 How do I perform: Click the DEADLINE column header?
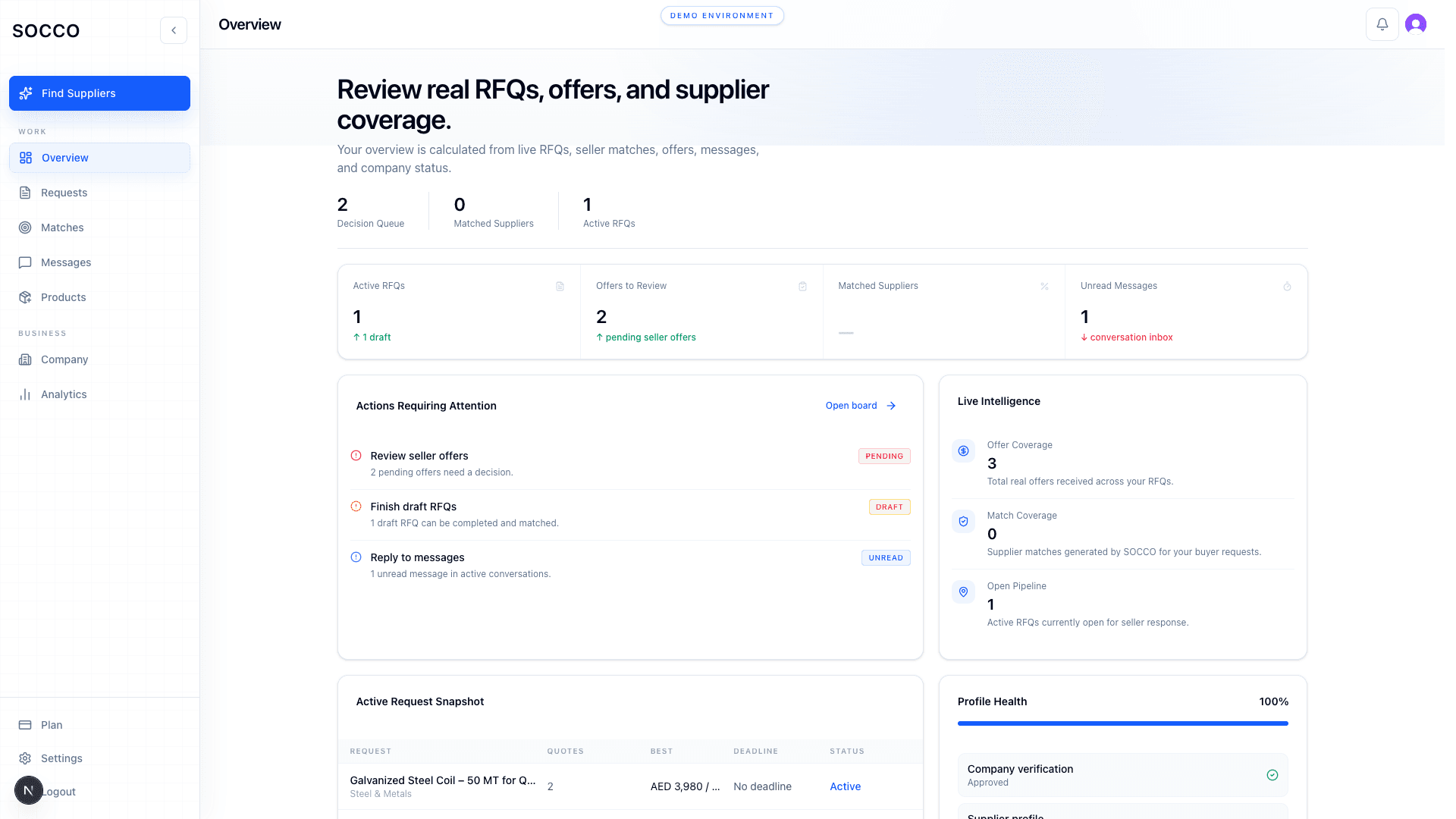[755, 752]
